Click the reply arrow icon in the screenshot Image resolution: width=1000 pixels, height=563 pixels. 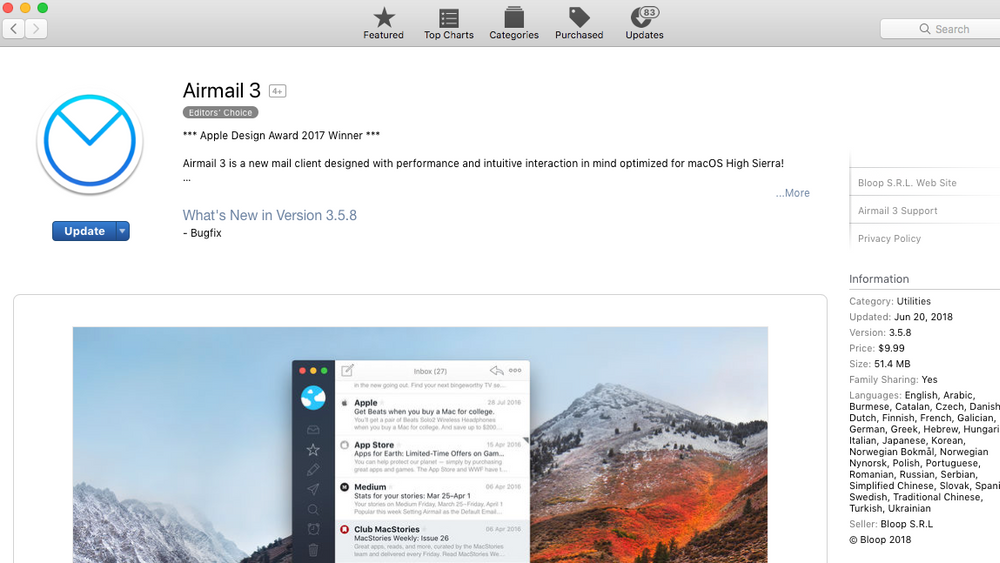[x=496, y=370]
